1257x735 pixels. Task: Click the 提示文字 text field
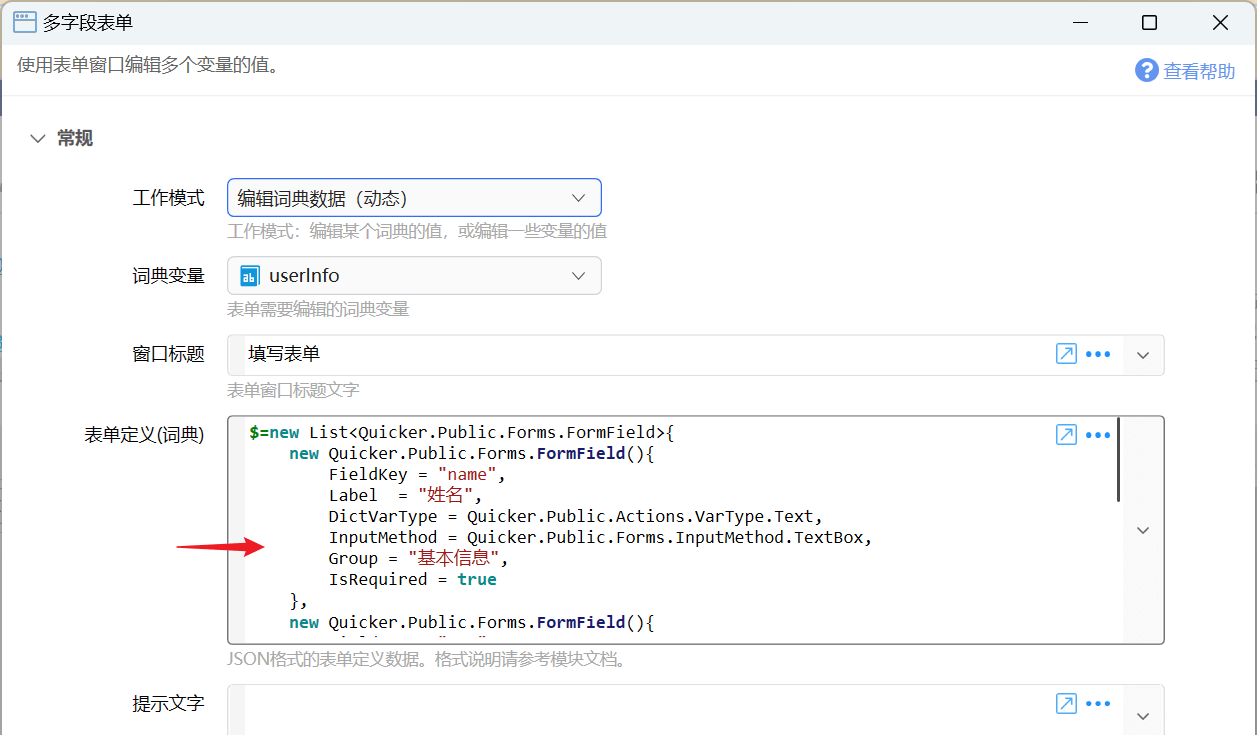coord(640,712)
